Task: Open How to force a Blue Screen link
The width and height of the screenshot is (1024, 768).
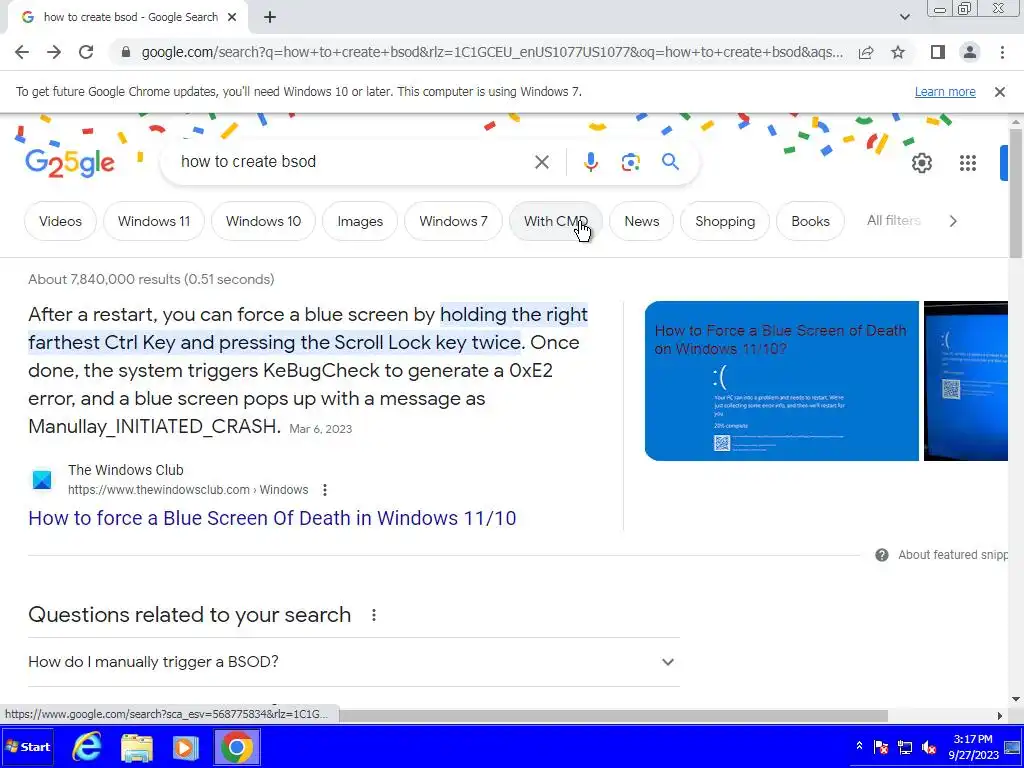Action: coord(272,518)
